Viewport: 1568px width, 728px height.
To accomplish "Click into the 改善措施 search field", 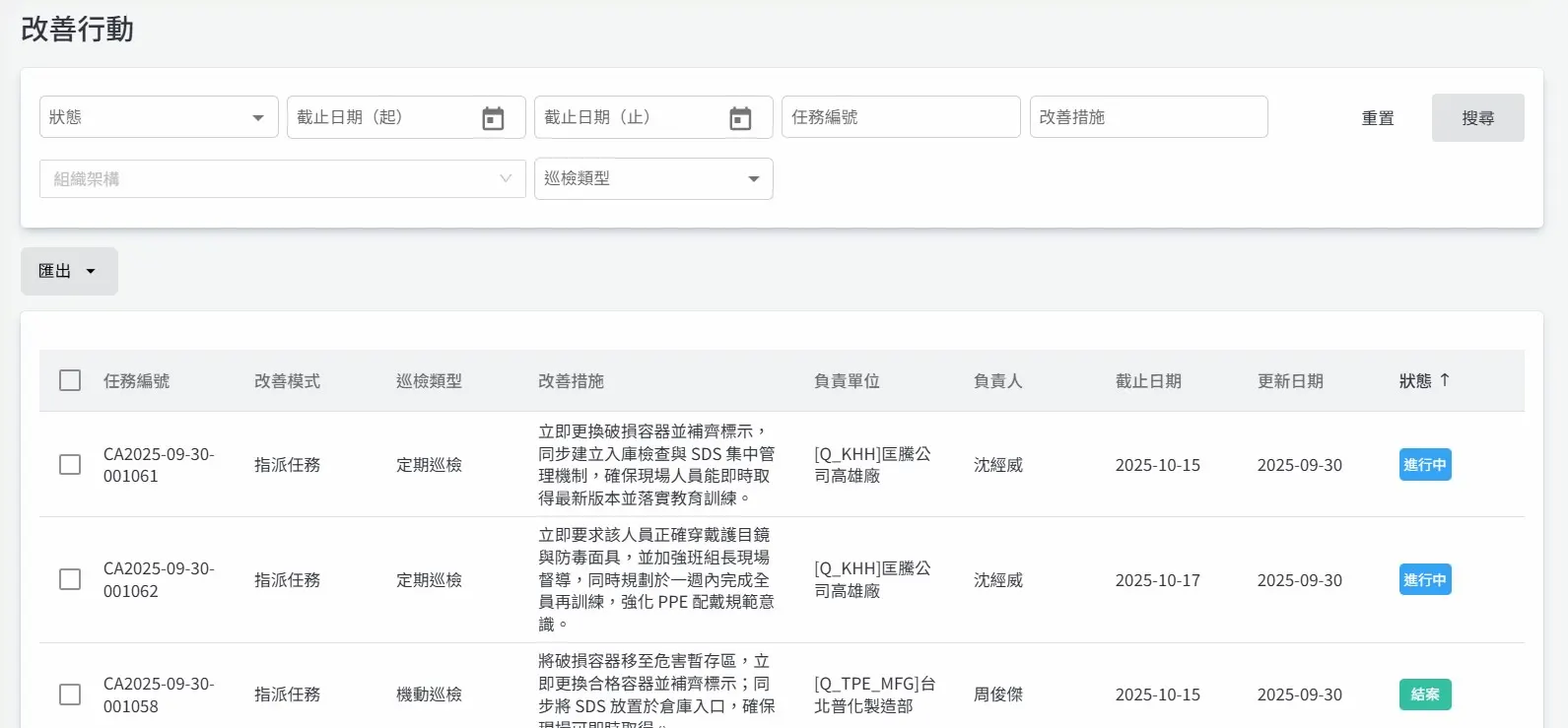I will pyautogui.click(x=1148, y=117).
